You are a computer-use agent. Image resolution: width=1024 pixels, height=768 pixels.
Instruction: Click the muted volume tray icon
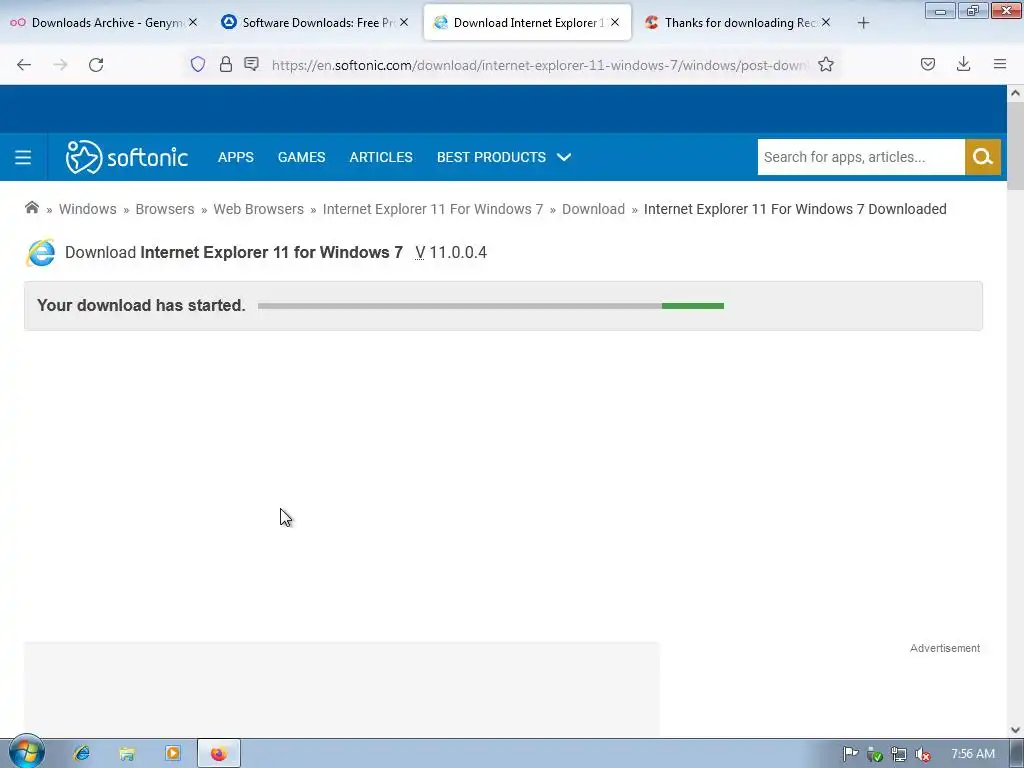pyautogui.click(x=923, y=754)
